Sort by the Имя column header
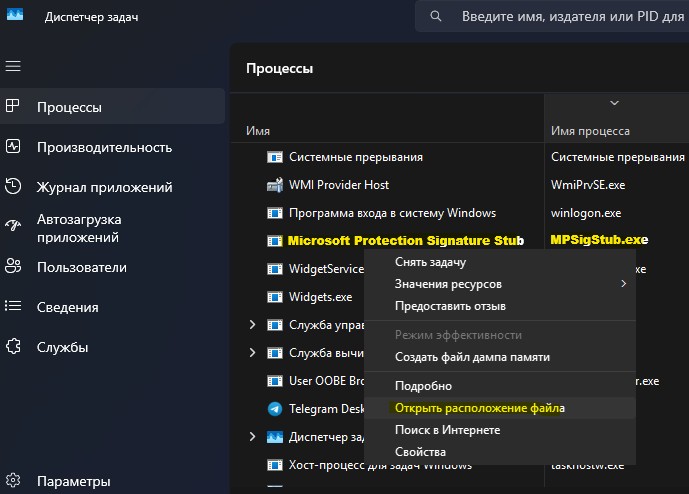Screen dimensions: 689x494 [257, 131]
